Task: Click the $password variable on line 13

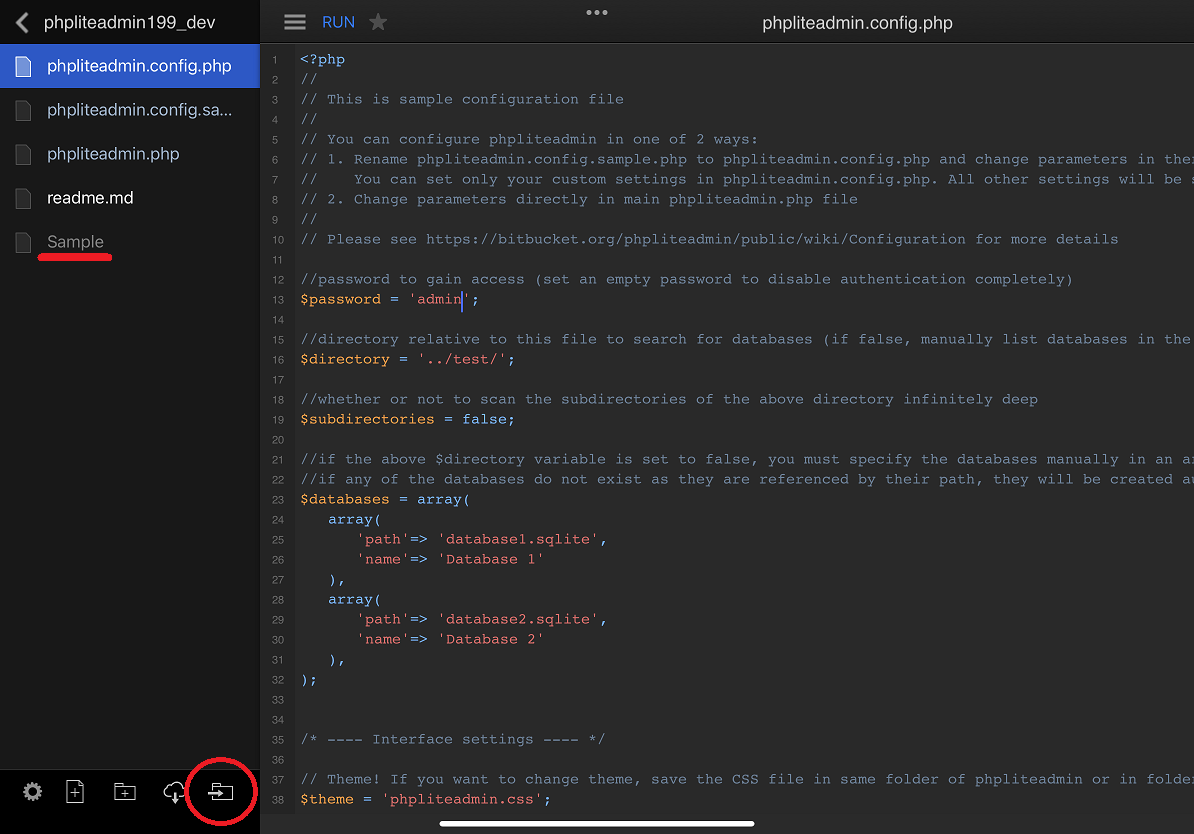Action: click(x=340, y=299)
